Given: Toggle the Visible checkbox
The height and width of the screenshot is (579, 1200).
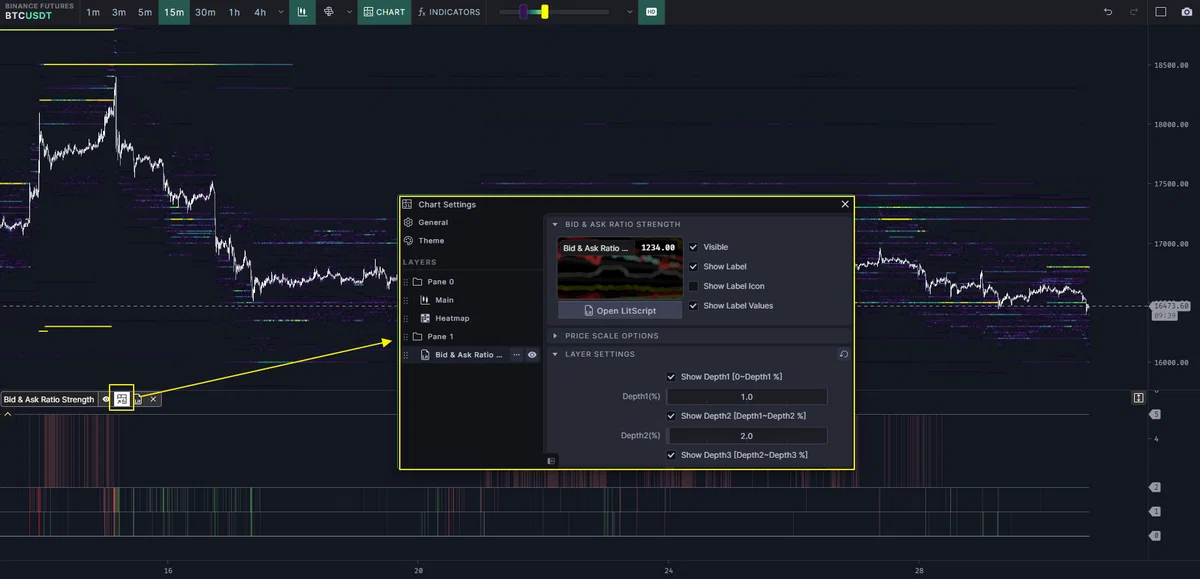Looking at the screenshot, I should pyautogui.click(x=693, y=247).
